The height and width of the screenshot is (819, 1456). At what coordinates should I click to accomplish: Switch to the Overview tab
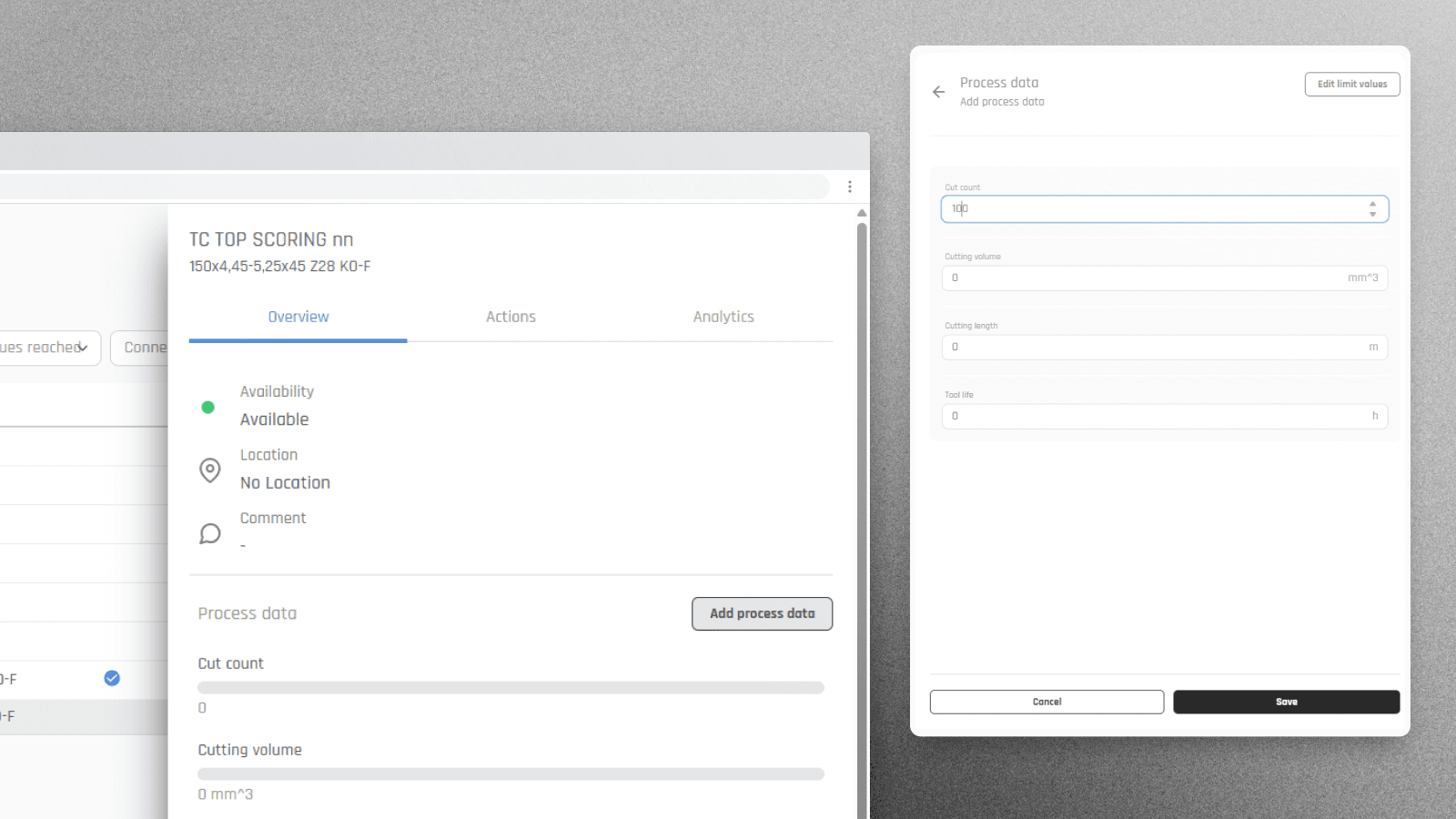[298, 317]
